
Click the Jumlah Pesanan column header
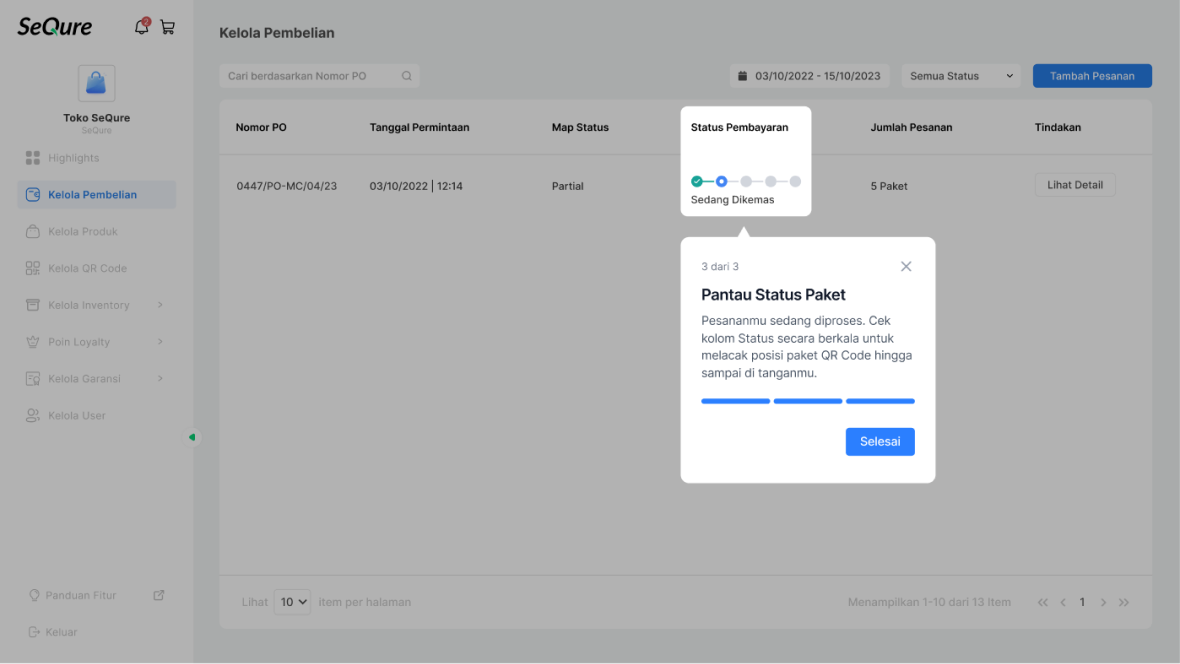pyautogui.click(x=911, y=127)
